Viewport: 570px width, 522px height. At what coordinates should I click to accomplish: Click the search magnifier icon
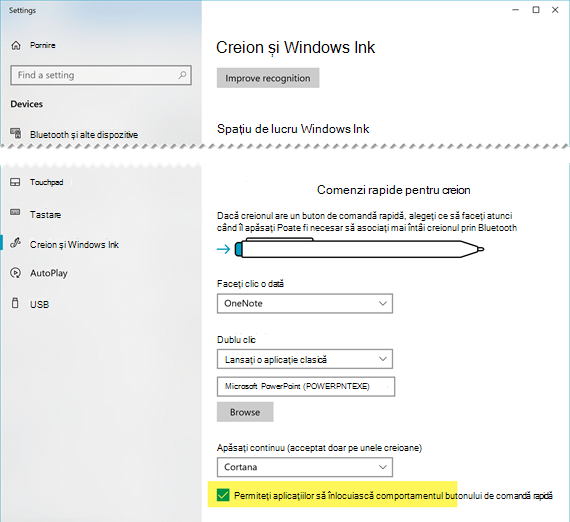[182, 75]
